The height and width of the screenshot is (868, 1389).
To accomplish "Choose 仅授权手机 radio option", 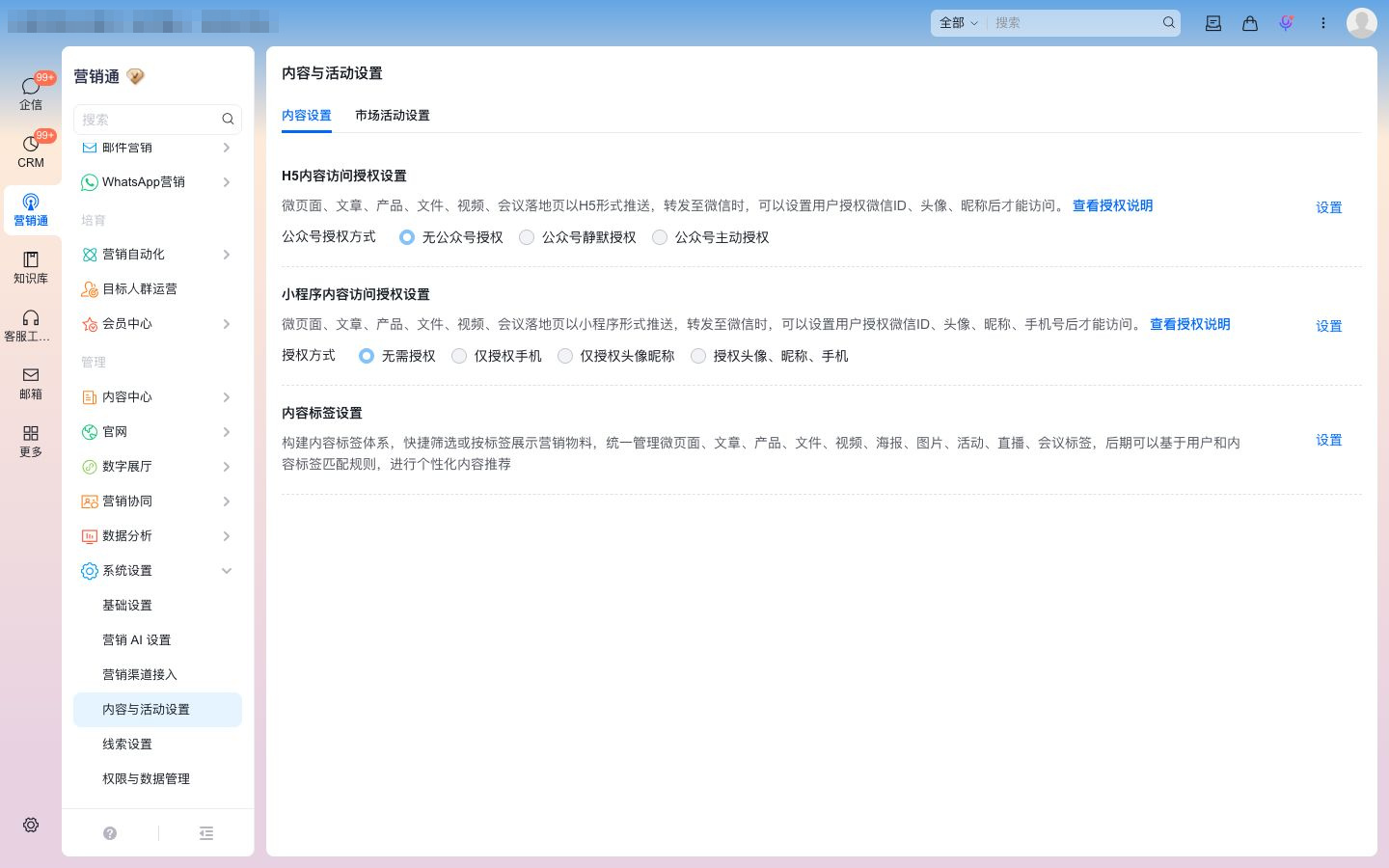I will click(459, 356).
